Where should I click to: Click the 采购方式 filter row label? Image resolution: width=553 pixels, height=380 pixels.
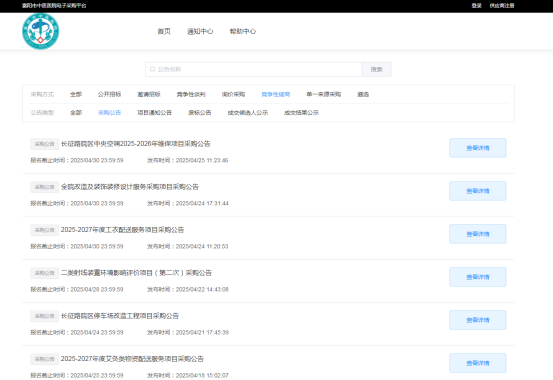42,94
